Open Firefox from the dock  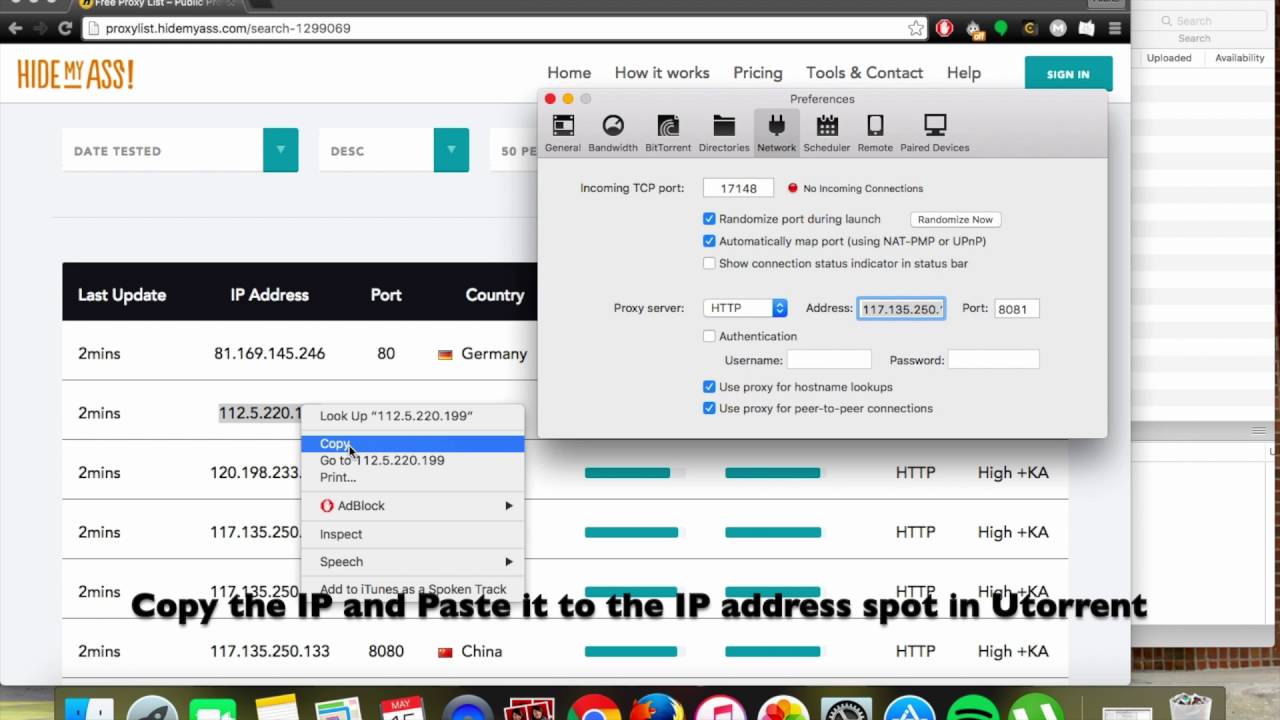coord(657,709)
